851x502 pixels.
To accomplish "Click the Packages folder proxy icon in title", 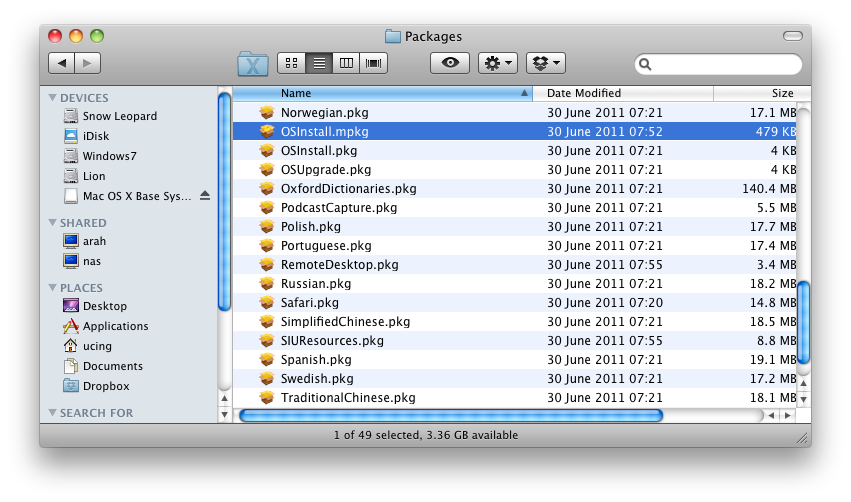I will click(x=392, y=36).
